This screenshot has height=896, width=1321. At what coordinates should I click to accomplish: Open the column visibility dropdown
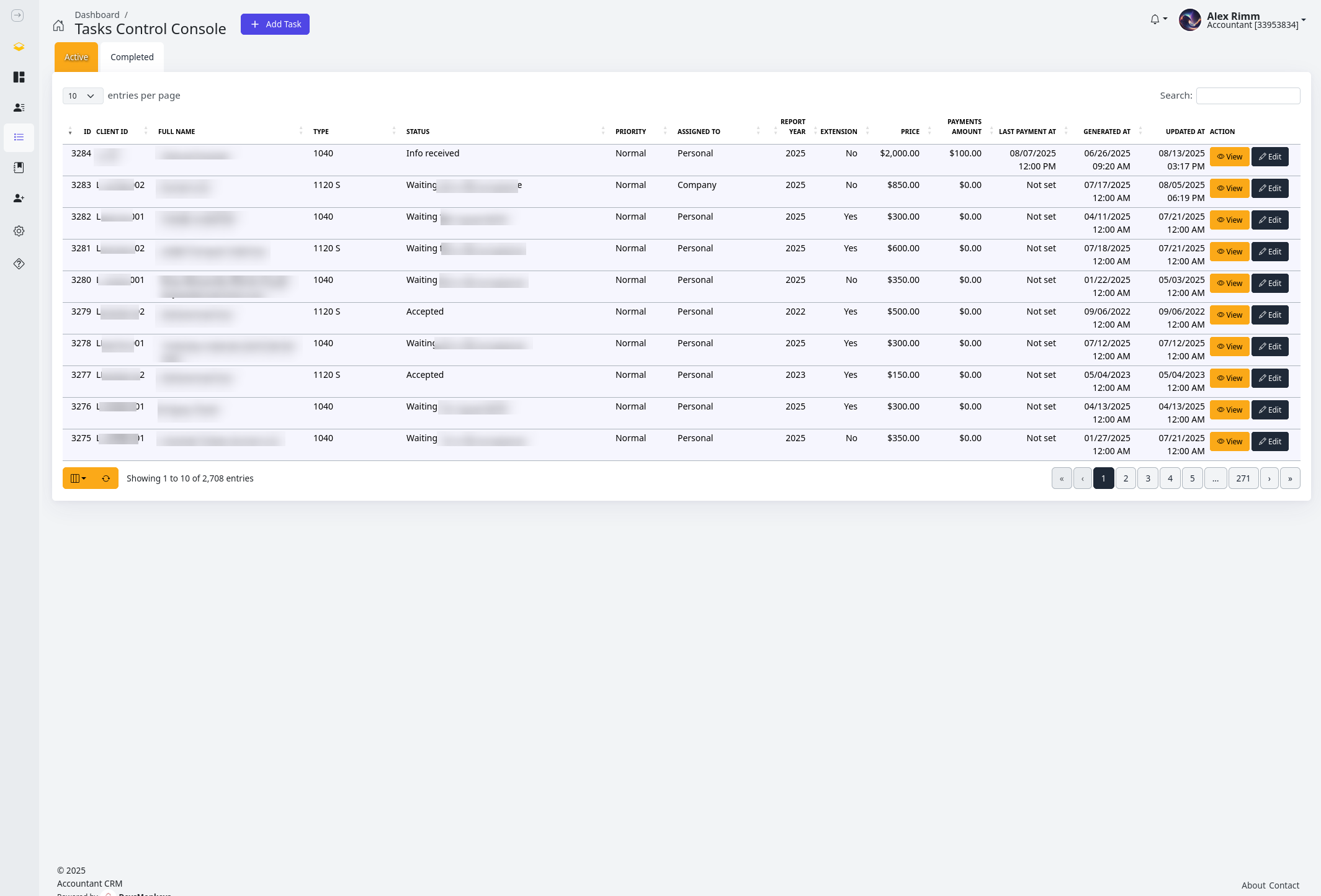[78, 478]
